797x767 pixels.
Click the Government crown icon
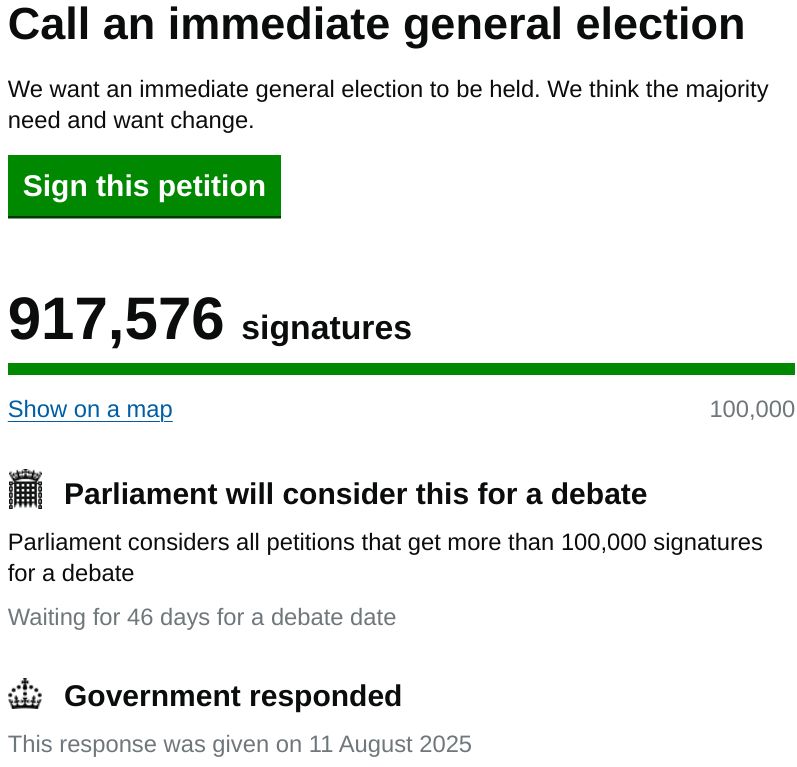click(26, 694)
